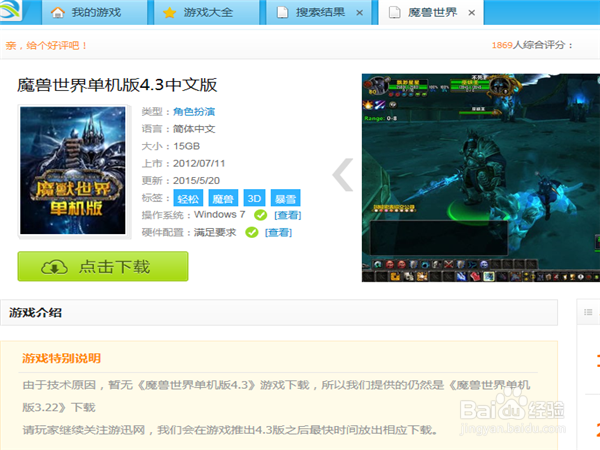Click the page icon on 搜索结果 tab

pyautogui.click(x=282, y=13)
